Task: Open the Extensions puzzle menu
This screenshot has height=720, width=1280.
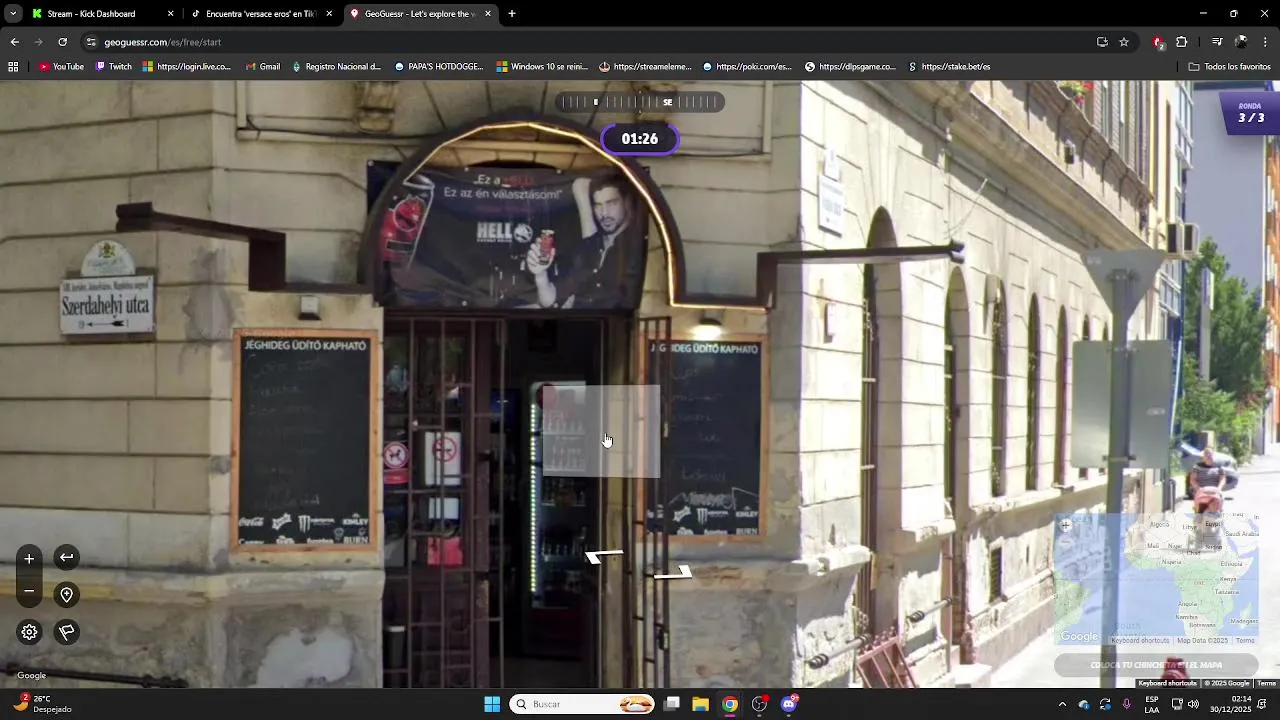Action: pyautogui.click(x=1181, y=42)
